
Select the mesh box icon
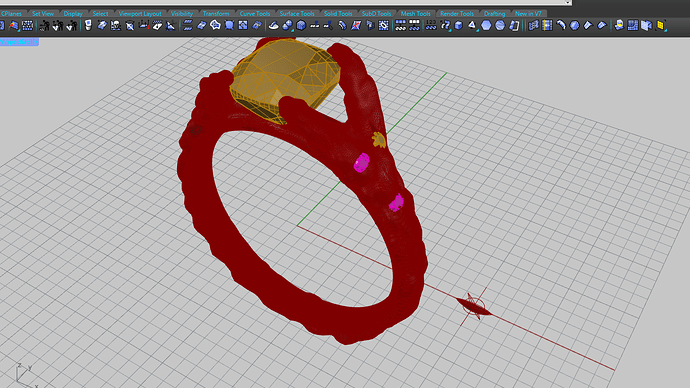point(459,26)
